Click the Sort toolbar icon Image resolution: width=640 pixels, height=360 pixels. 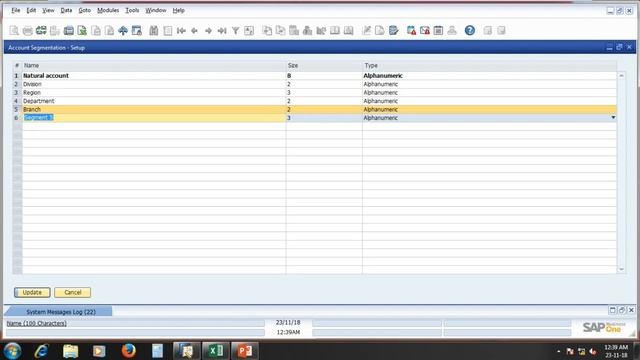pyautogui.click(x=249, y=31)
